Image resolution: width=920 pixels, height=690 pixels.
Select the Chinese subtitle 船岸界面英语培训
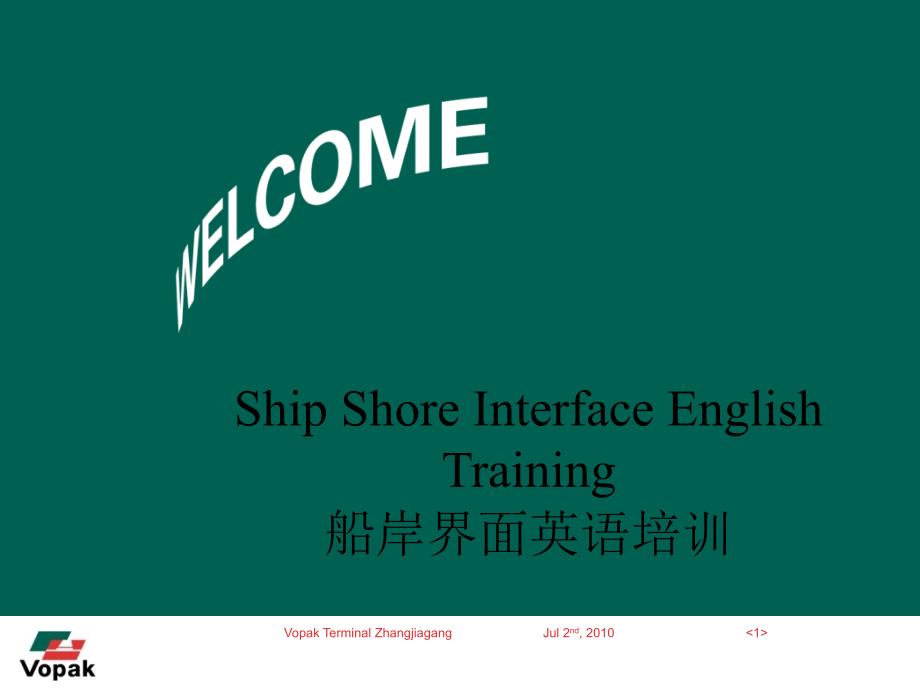coord(528,533)
